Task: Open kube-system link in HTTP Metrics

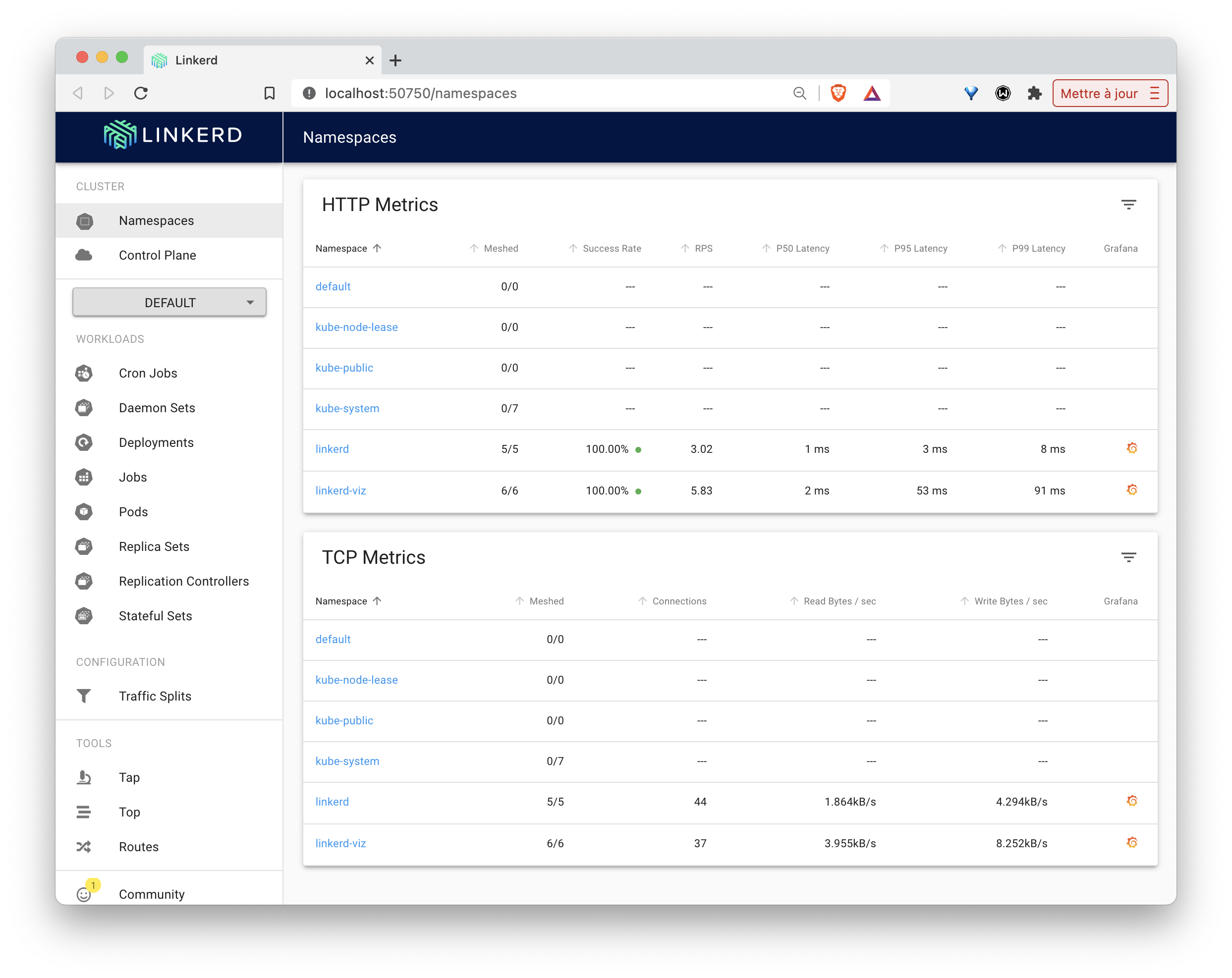Action: point(347,408)
